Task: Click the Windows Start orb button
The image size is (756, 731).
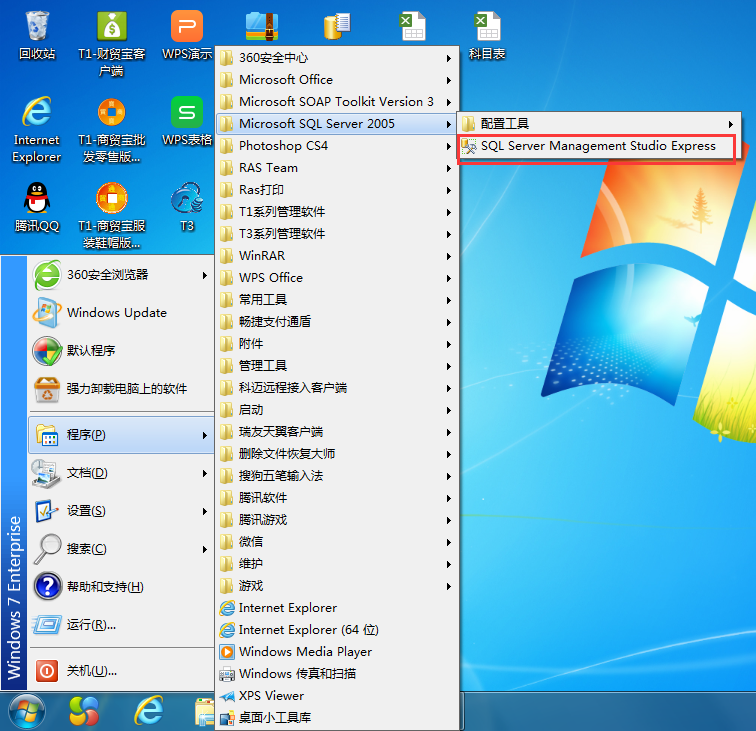Action: 25,709
